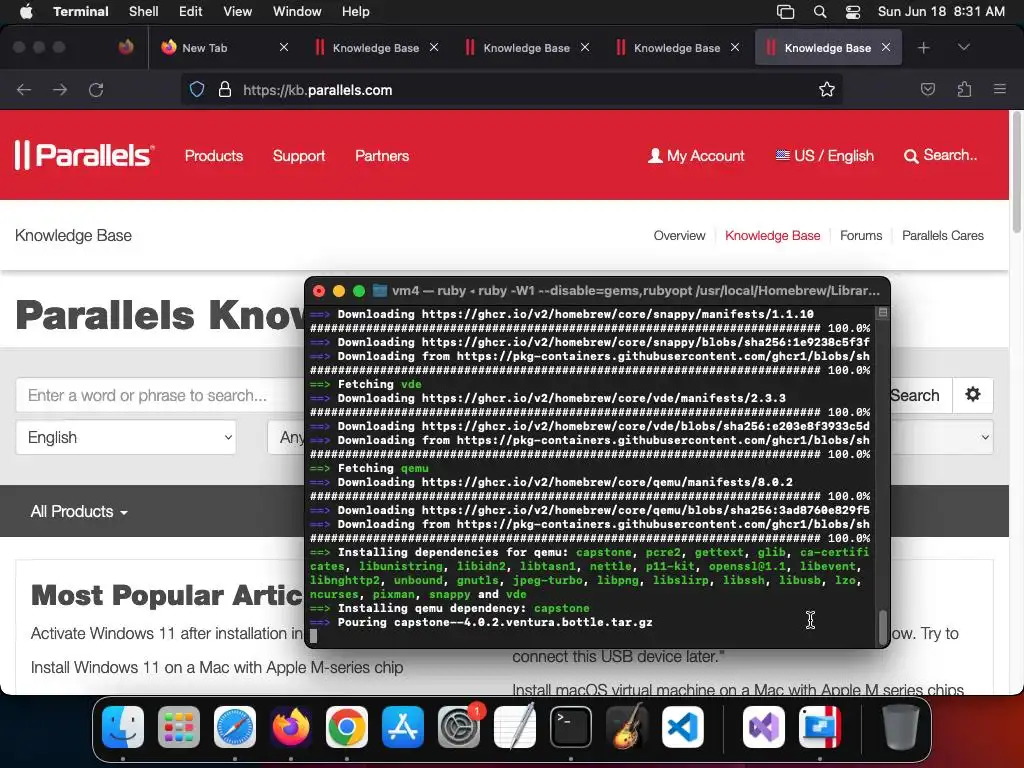
Task: Open My Account
Action: 696,155
